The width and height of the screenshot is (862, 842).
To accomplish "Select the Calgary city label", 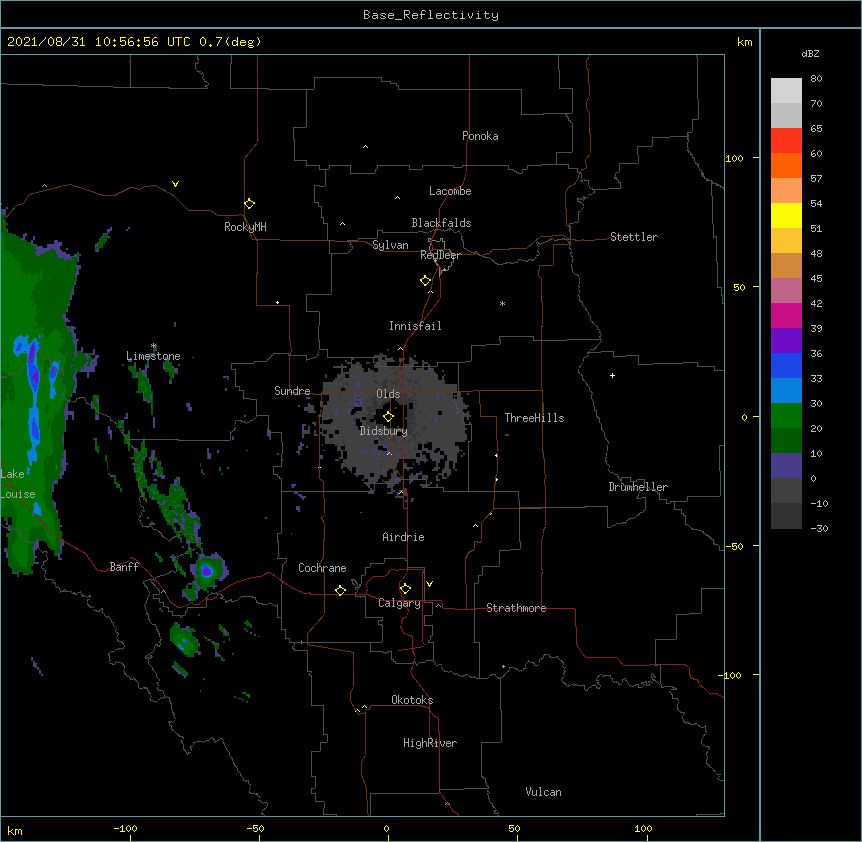I will (x=400, y=603).
